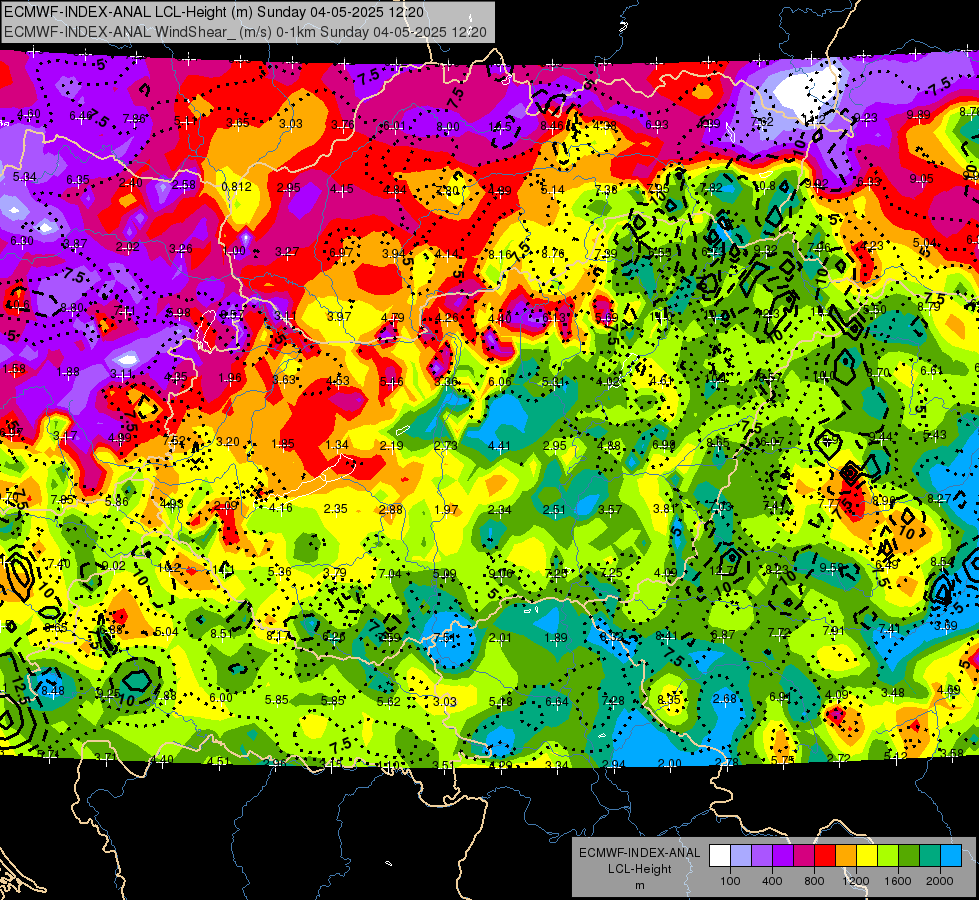Click the grid value 2.88
Image resolution: width=979 pixels, height=900 pixels.
click(x=391, y=509)
